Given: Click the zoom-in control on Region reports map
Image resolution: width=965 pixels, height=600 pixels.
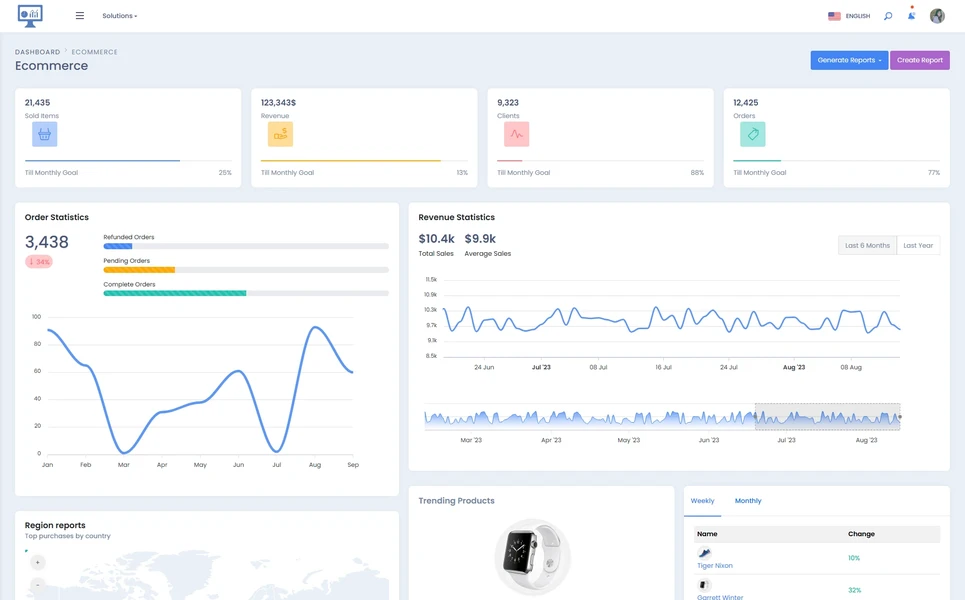Looking at the screenshot, I should click(x=36, y=562).
